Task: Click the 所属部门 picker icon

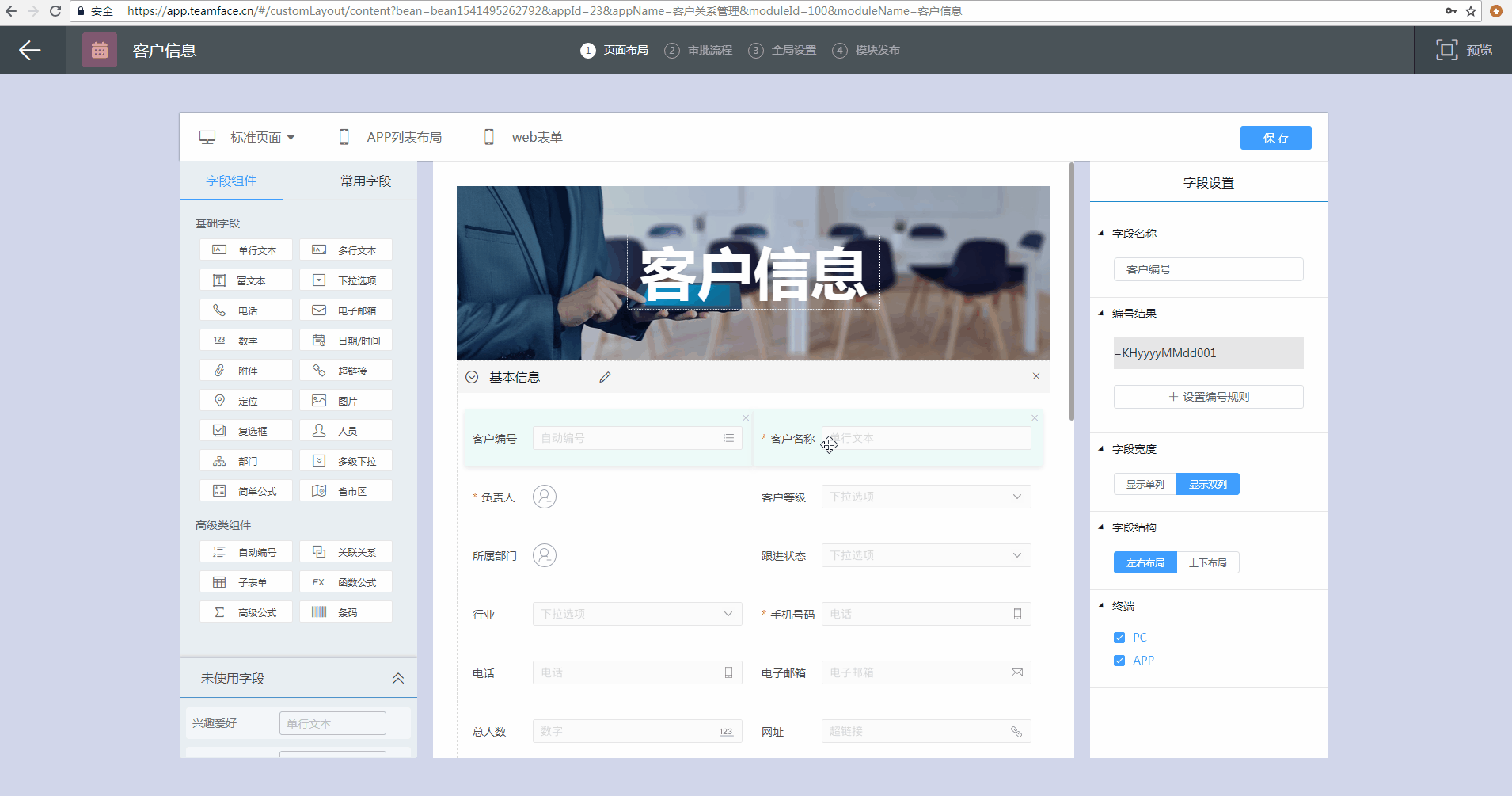Action: 545,555
